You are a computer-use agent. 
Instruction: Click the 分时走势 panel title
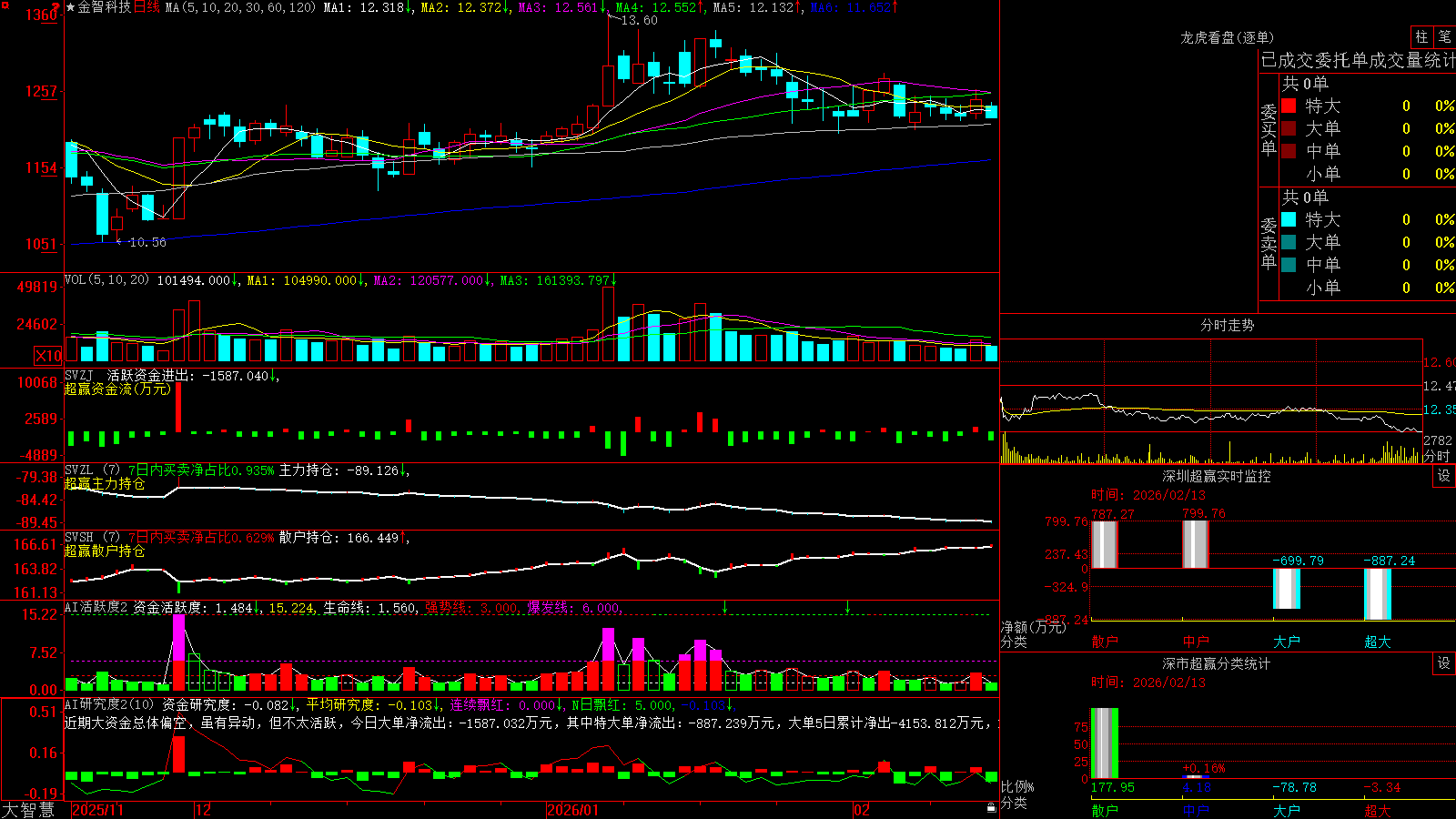(x=1227, y=325)
